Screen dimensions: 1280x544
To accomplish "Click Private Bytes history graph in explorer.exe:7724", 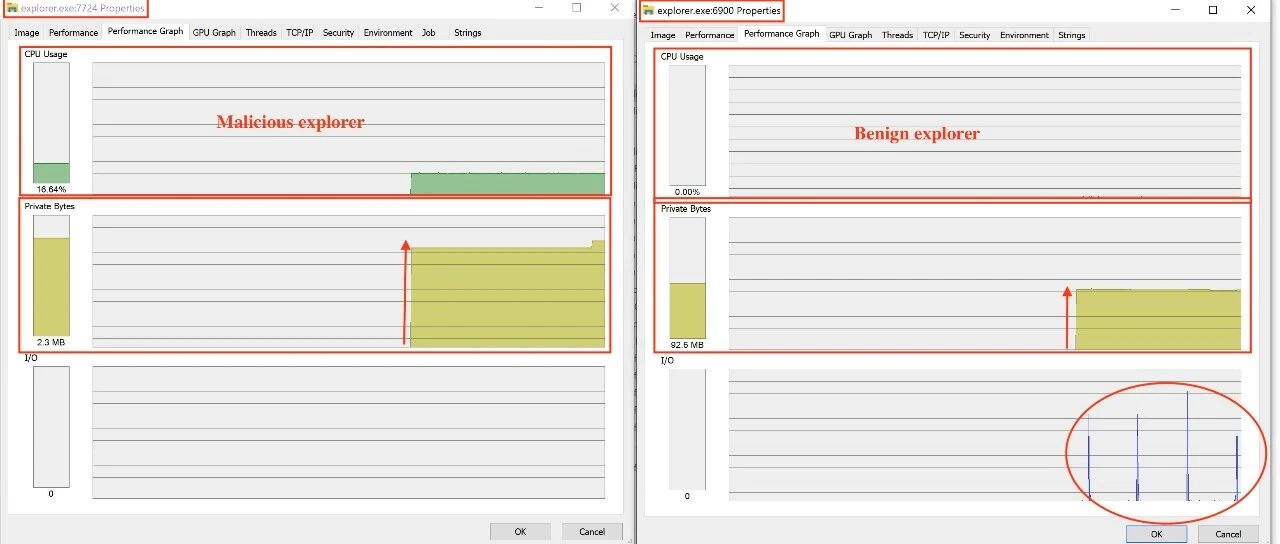I will [348, 281].
